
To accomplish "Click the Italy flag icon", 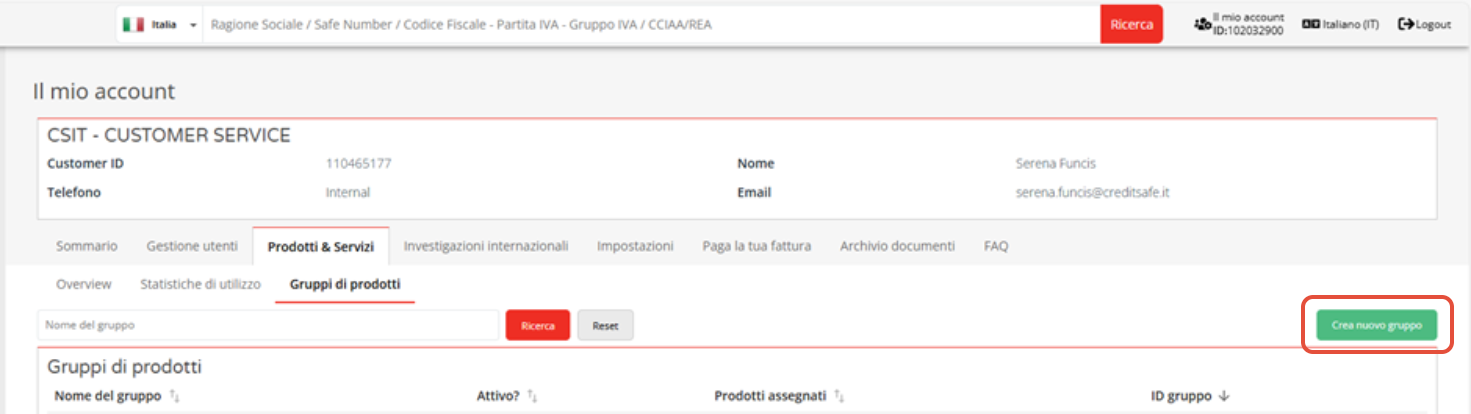I will (133, 24).
